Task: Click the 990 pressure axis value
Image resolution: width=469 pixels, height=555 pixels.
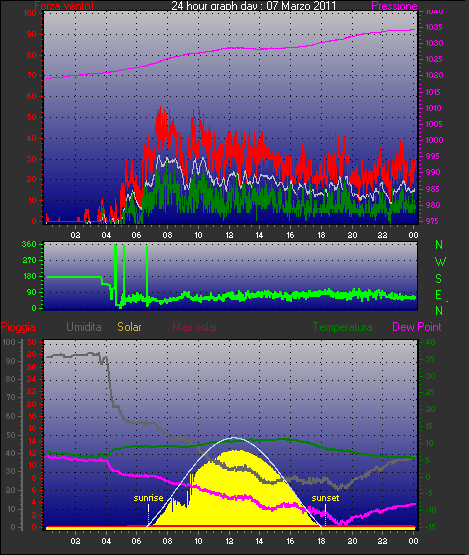Action: [432, 172]
